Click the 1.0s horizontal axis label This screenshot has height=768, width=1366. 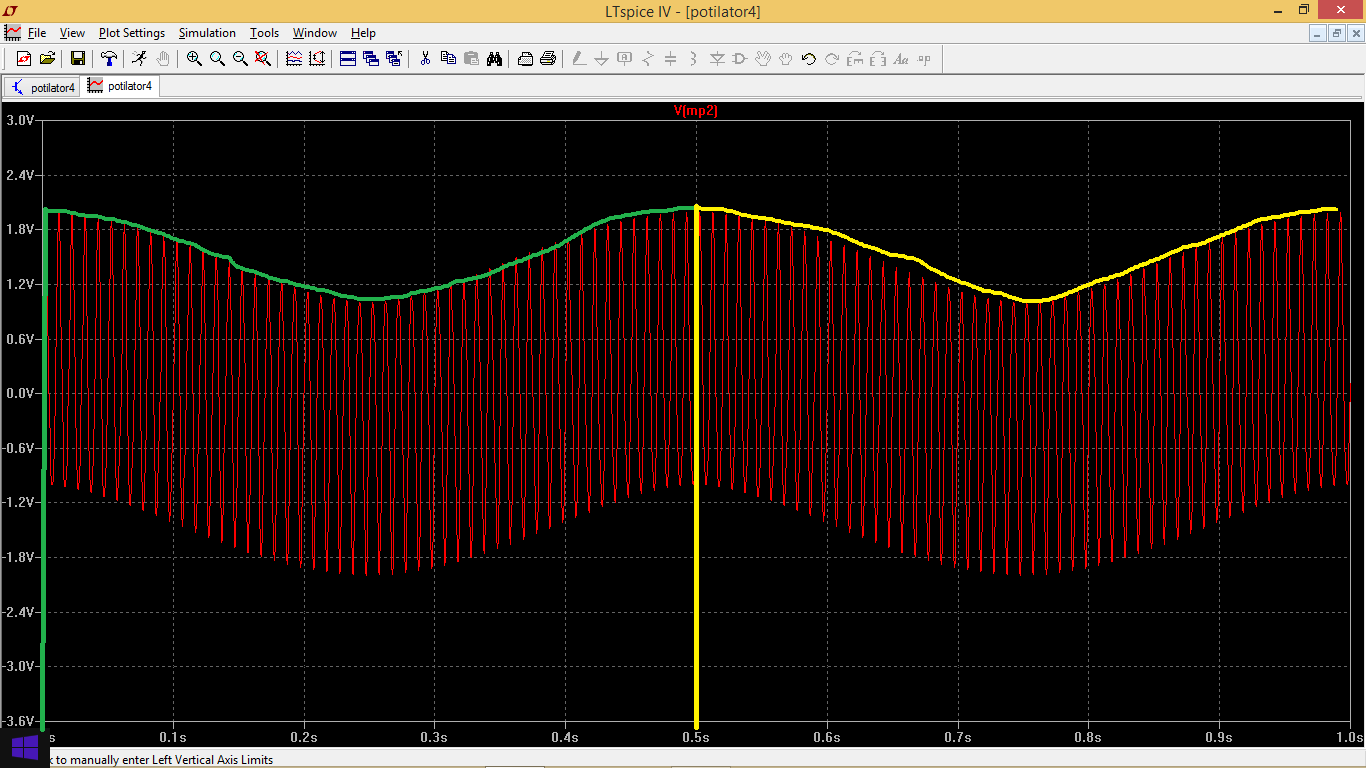1350,737
